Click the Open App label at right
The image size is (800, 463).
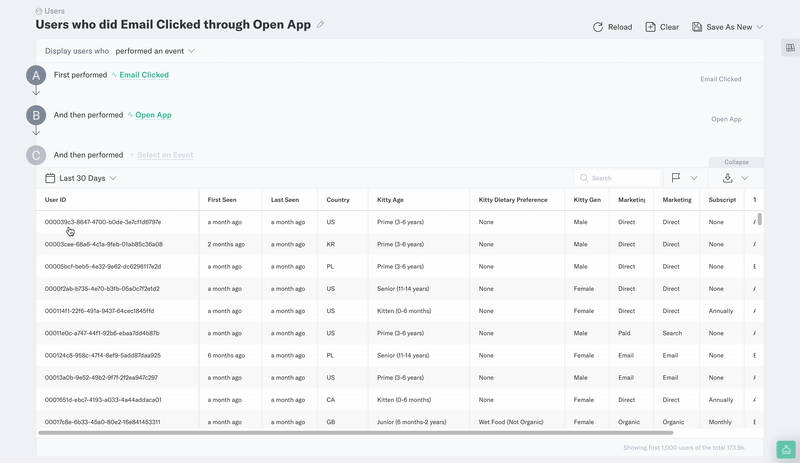coord(726,119)
